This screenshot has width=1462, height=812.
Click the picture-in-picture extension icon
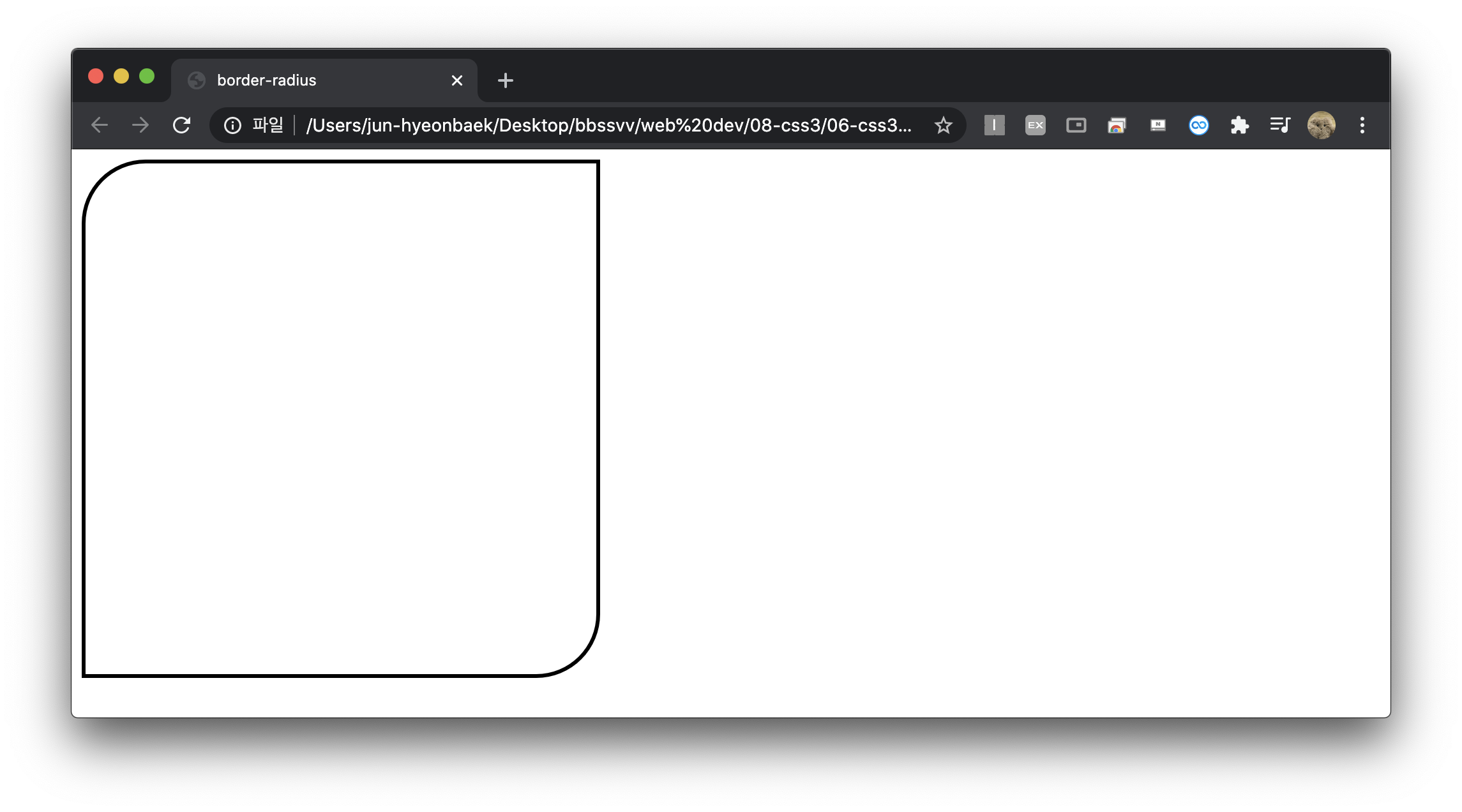coord(1076,125)
